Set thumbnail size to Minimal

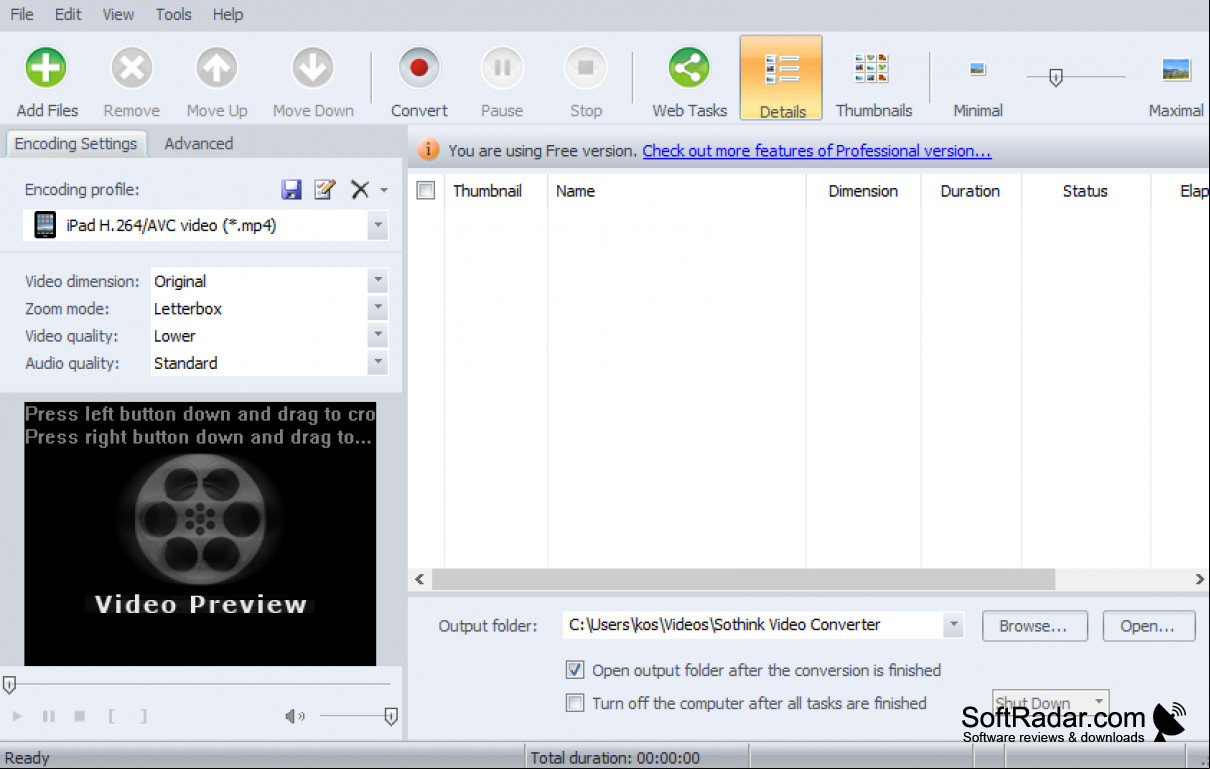tap(978, 69)
